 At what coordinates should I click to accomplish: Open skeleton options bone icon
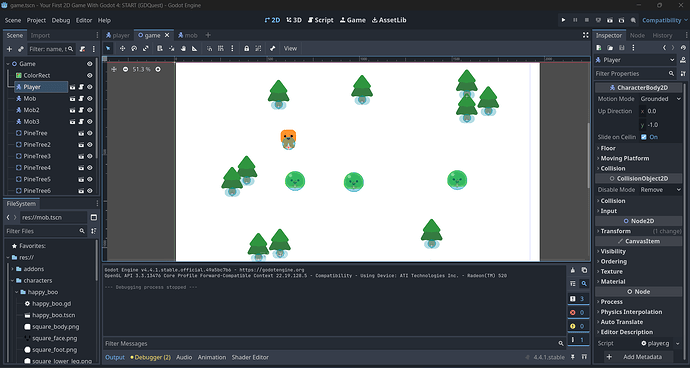(x=272, y=48)
